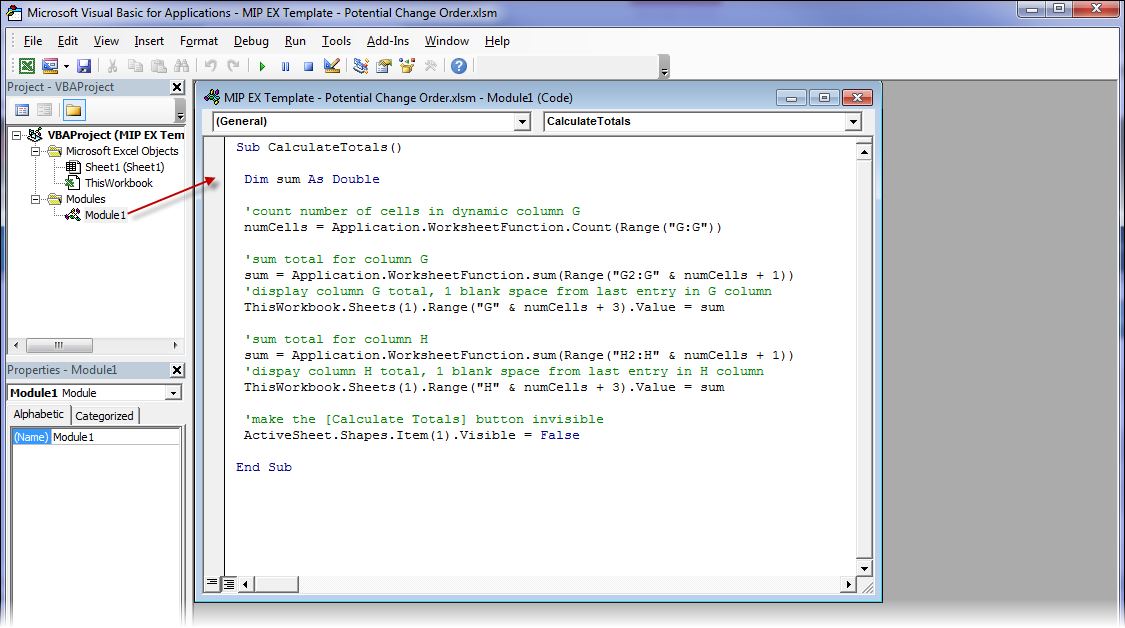This screenshot has width=1125, height=628.
Task: Click the Undo icon on the toolbar
Action: 211,66
